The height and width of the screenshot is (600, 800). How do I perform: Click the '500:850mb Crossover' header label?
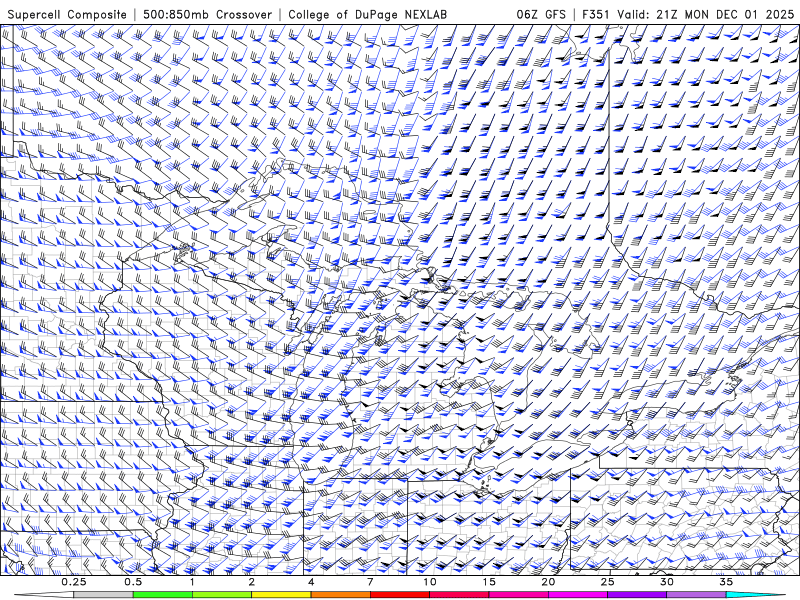(208, 15)
